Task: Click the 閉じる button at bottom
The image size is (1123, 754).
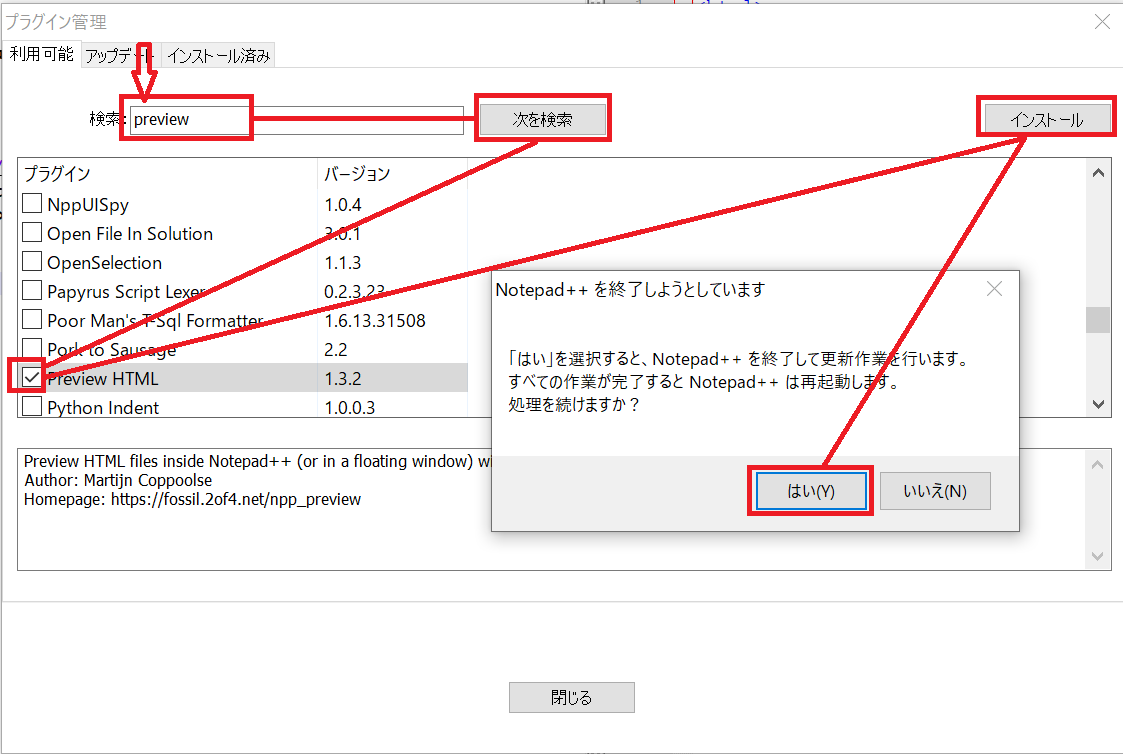Action: (x=571, y=698)
